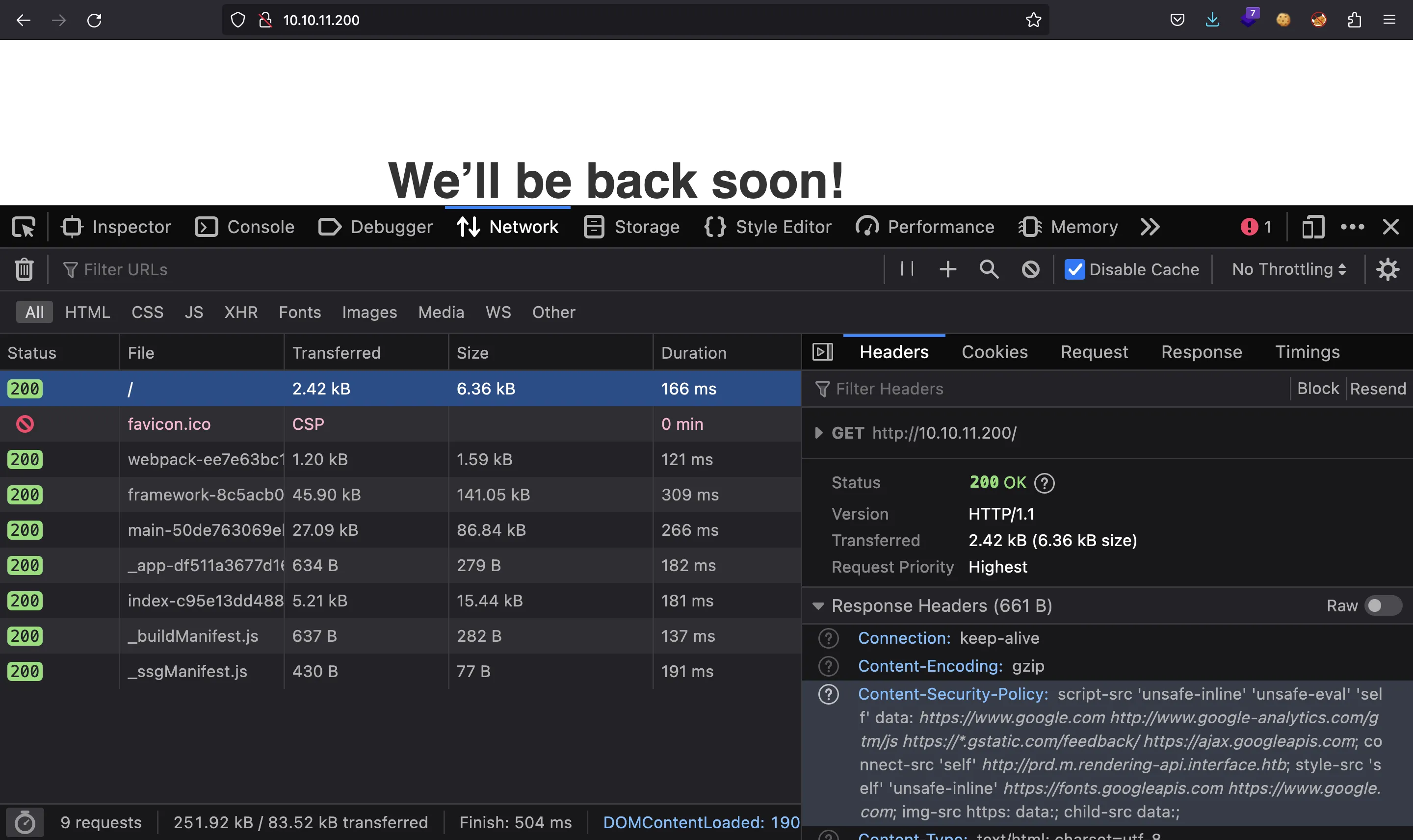This screenshot has width=1413, height=840.
Task: Switch to the Response details tab
Action: pyautogui.click(x=1202, y=352)
